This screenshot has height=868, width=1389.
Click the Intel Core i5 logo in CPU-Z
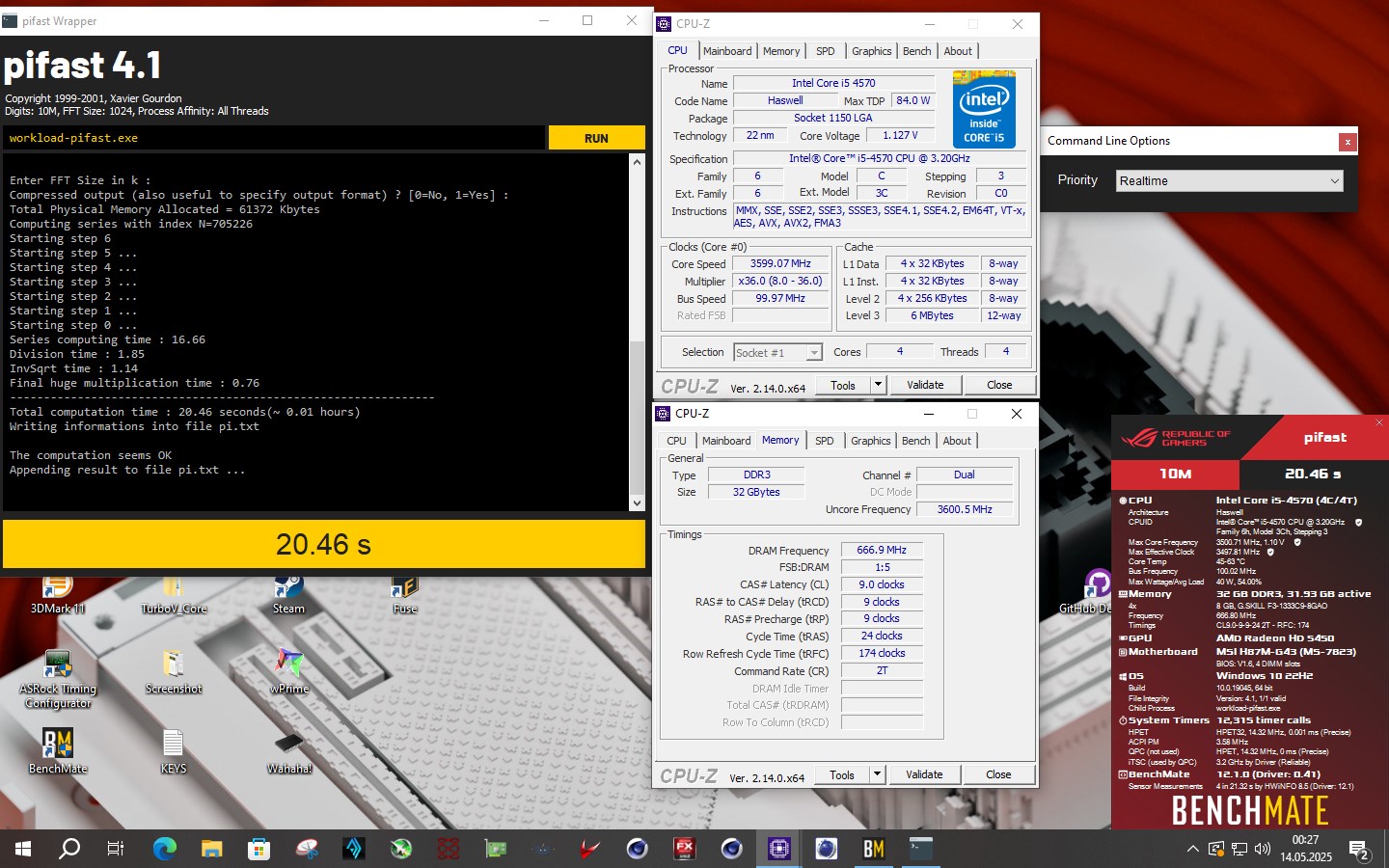click(x=984, y=109)
